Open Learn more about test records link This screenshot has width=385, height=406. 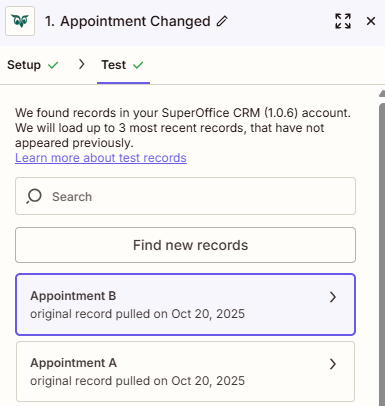pyautogui.click(x=101, y=158)
